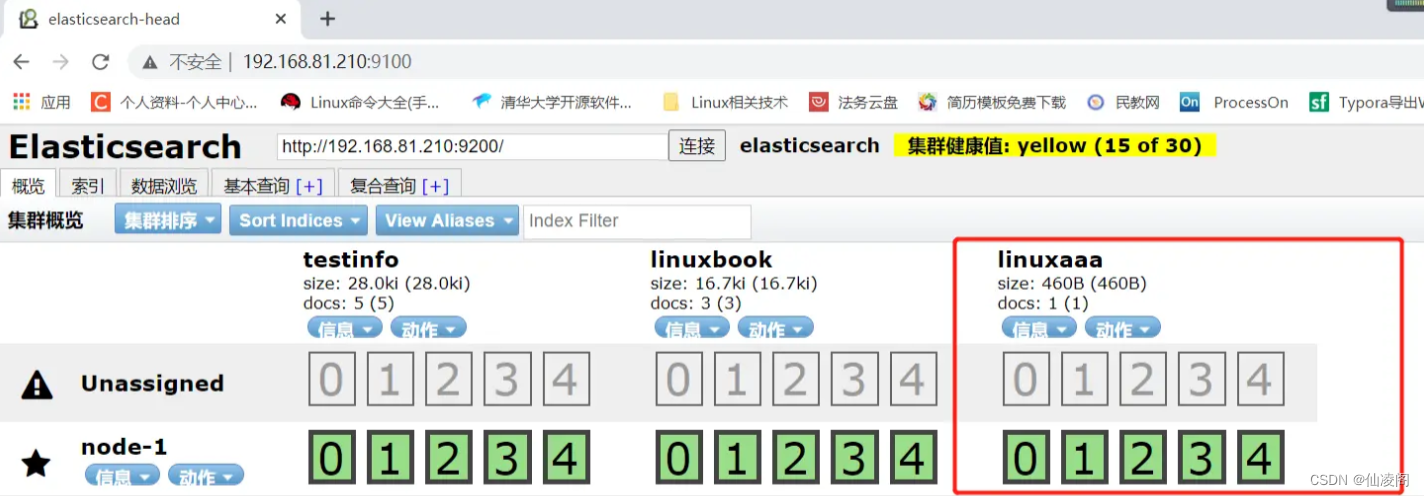
Task: Switch to the 索引 tab
Action: [88, 185]
